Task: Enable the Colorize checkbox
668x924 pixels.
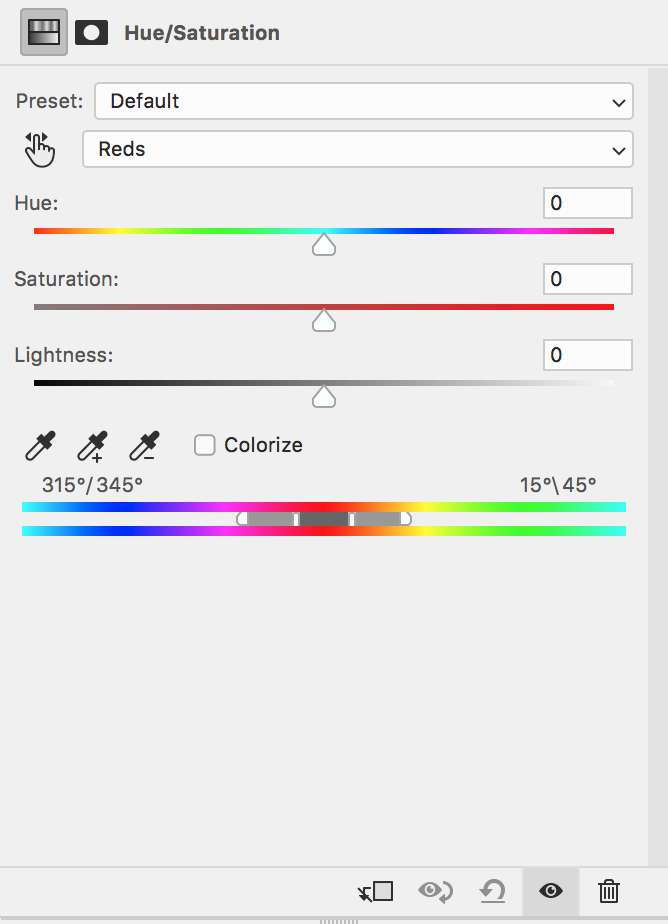Action: tap(205, 445)
